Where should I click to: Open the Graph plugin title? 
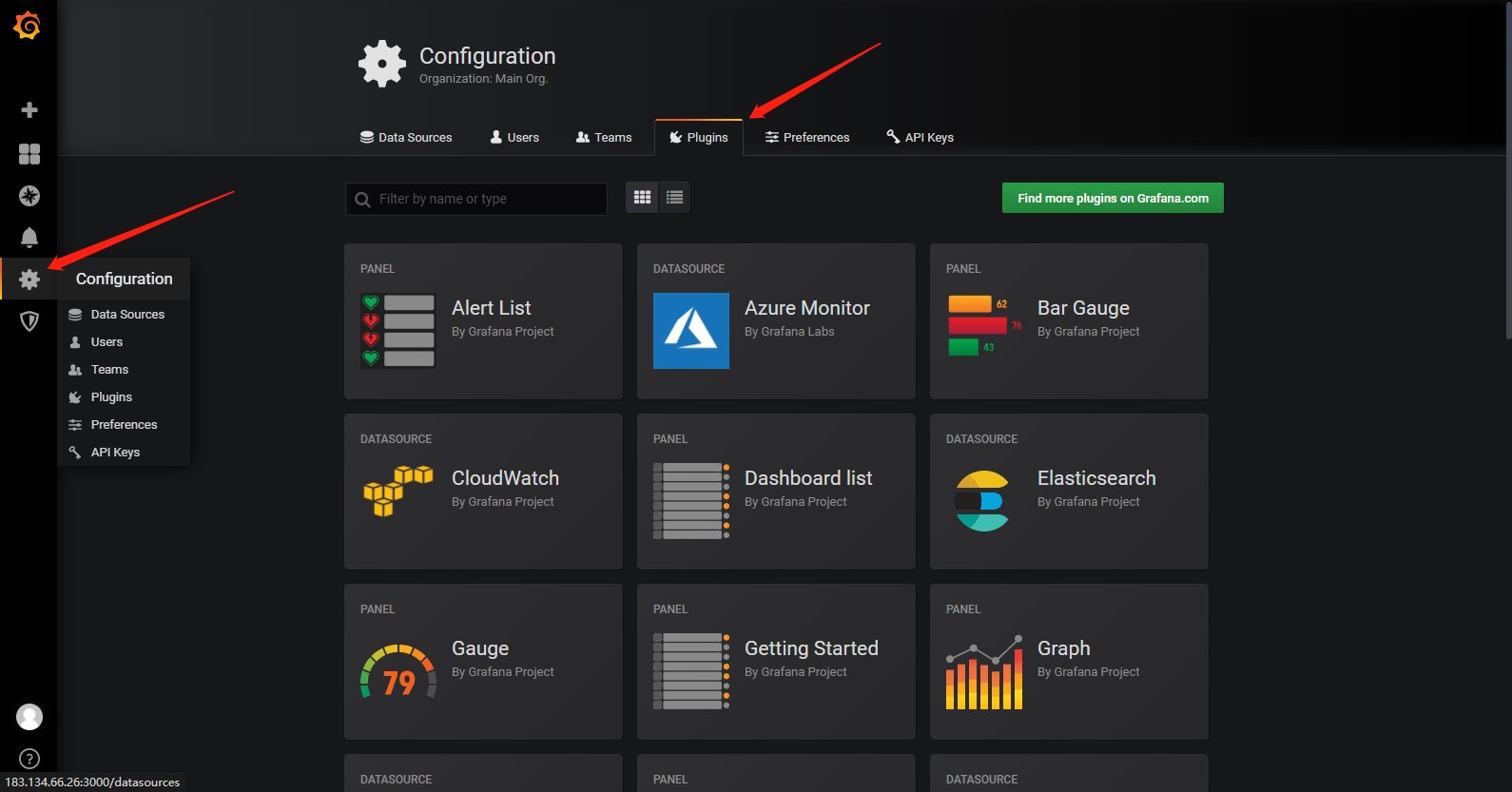tap(1064, 648)
